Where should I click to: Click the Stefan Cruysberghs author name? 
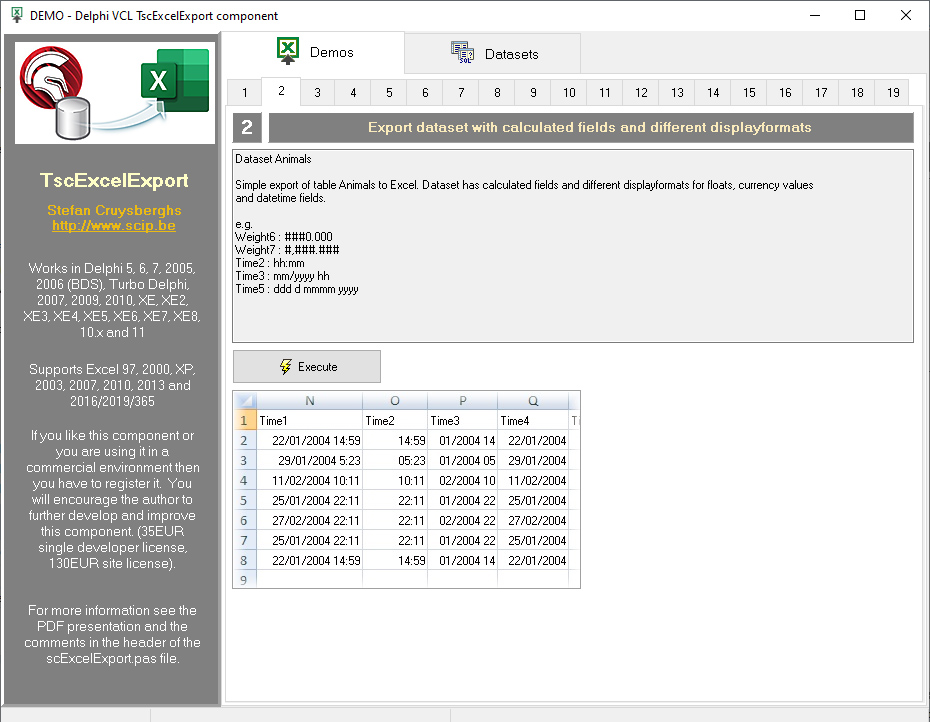coord(114,211)
